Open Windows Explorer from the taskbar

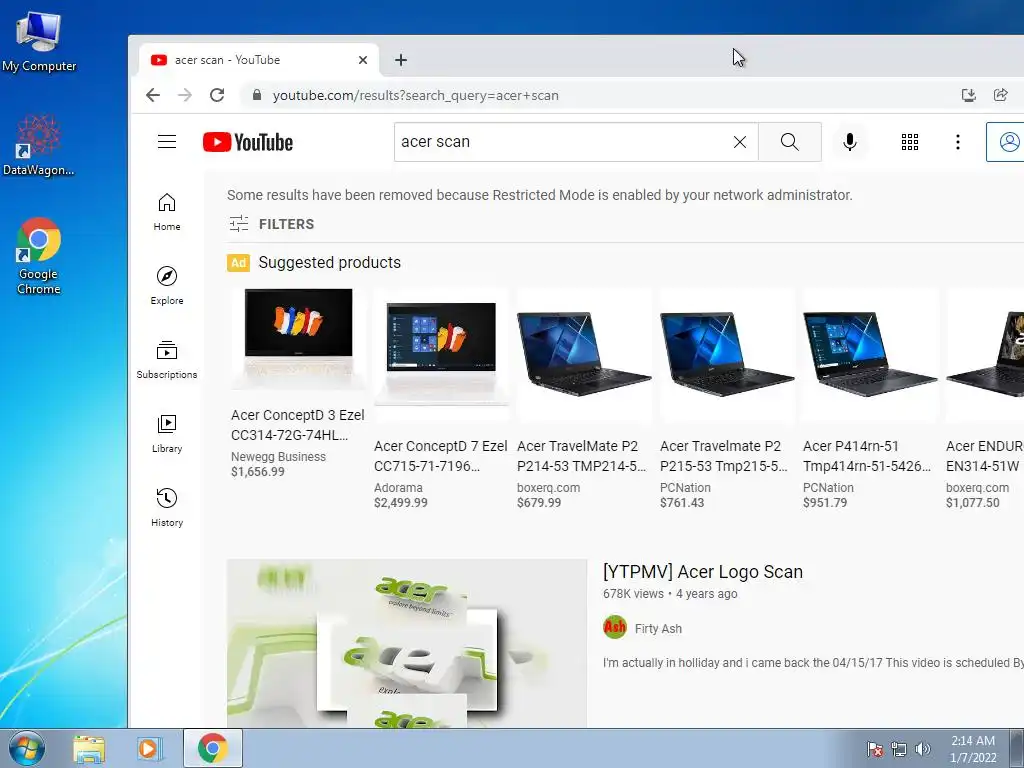(89, 749)
